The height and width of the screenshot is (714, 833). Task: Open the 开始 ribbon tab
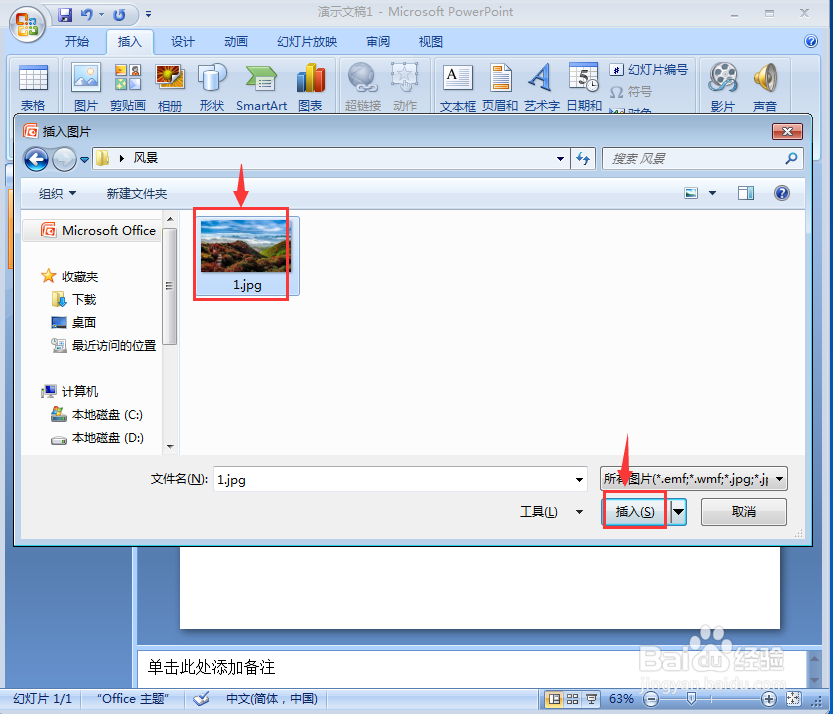77,41
